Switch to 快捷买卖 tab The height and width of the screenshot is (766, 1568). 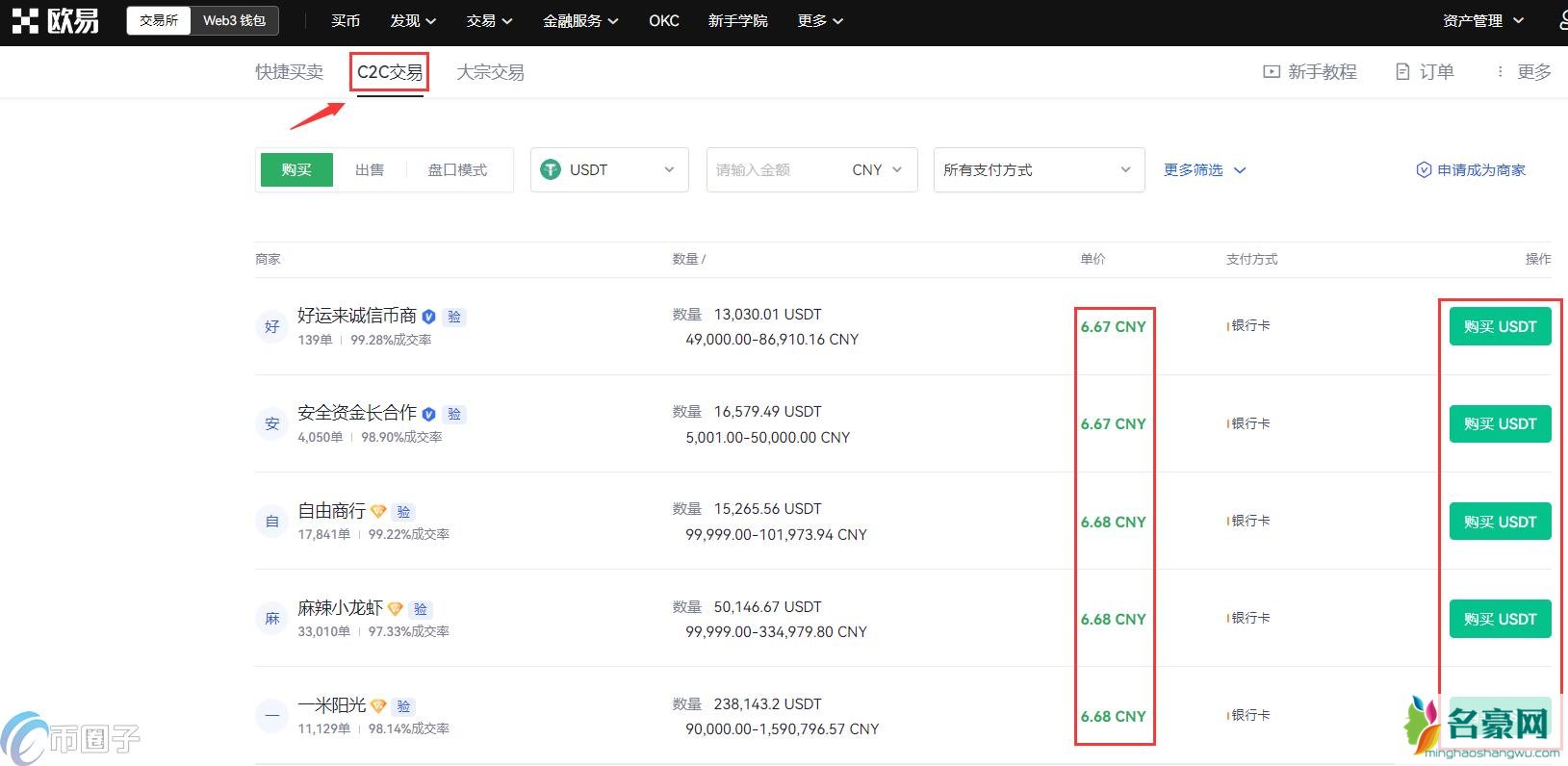[x=289, y=72]
